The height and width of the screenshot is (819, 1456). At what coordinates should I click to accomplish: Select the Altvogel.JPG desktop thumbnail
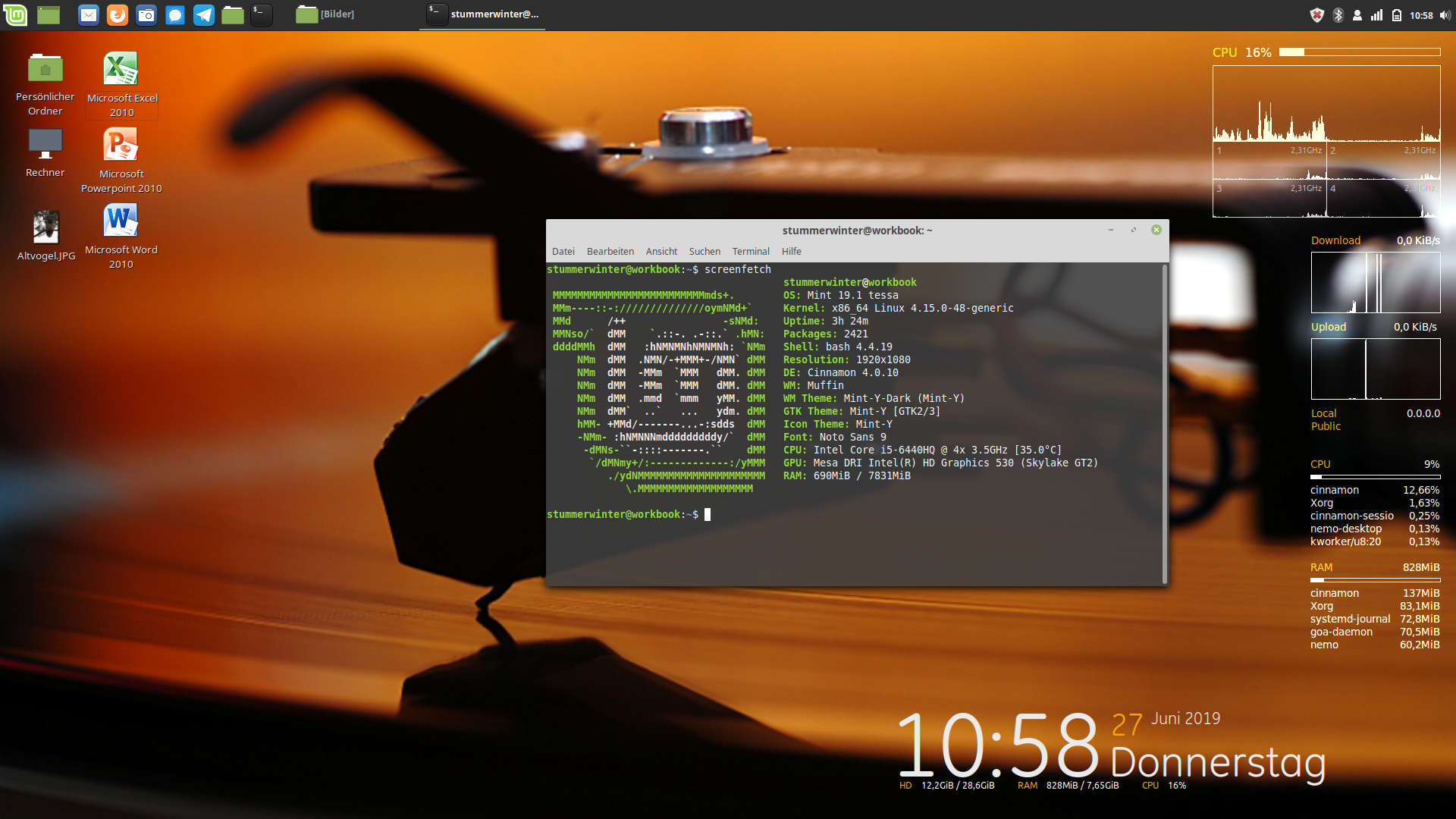[45, 227]
